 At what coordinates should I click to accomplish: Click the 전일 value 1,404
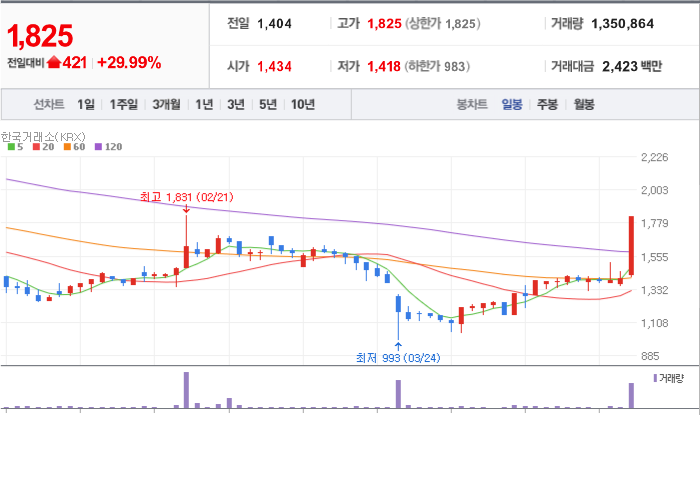tap(274, 24)
